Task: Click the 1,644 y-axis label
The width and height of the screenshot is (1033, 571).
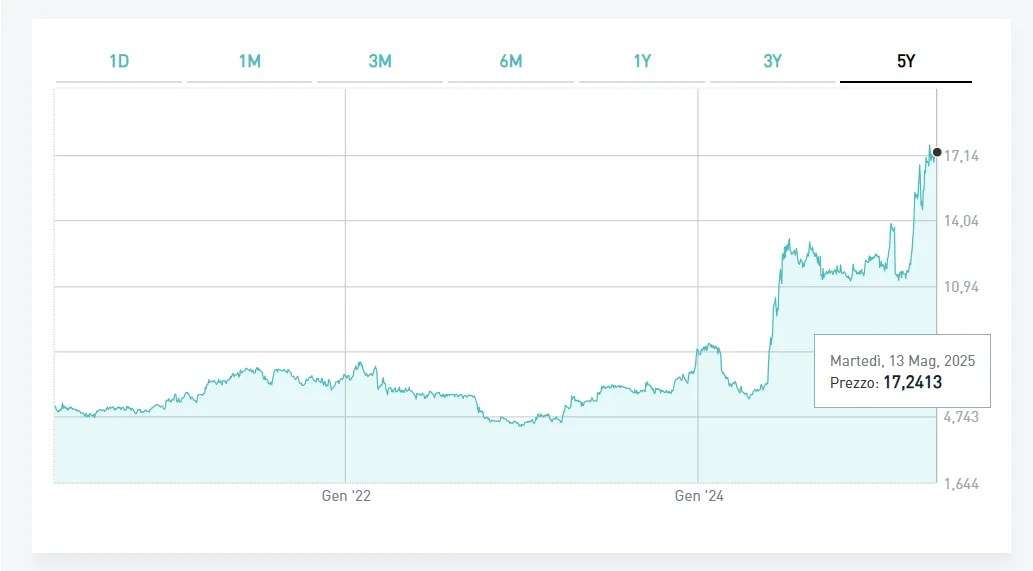Action: pyautogui.click(x=961, y=483)
